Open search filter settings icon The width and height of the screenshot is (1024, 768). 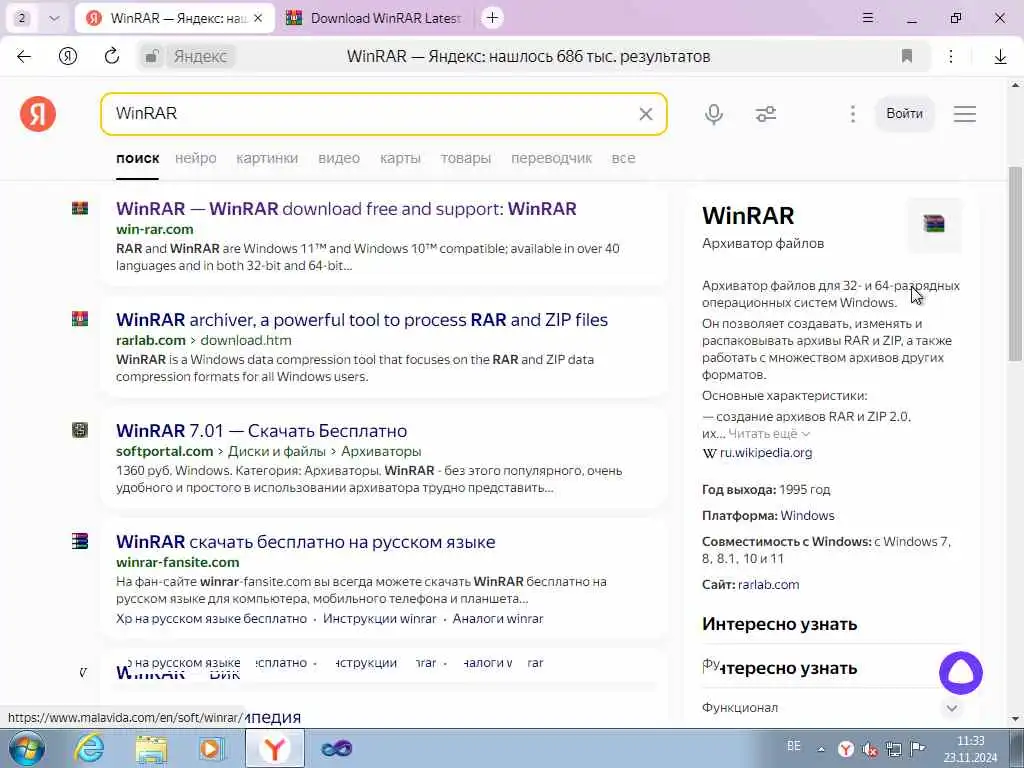(x=766, y=114)
